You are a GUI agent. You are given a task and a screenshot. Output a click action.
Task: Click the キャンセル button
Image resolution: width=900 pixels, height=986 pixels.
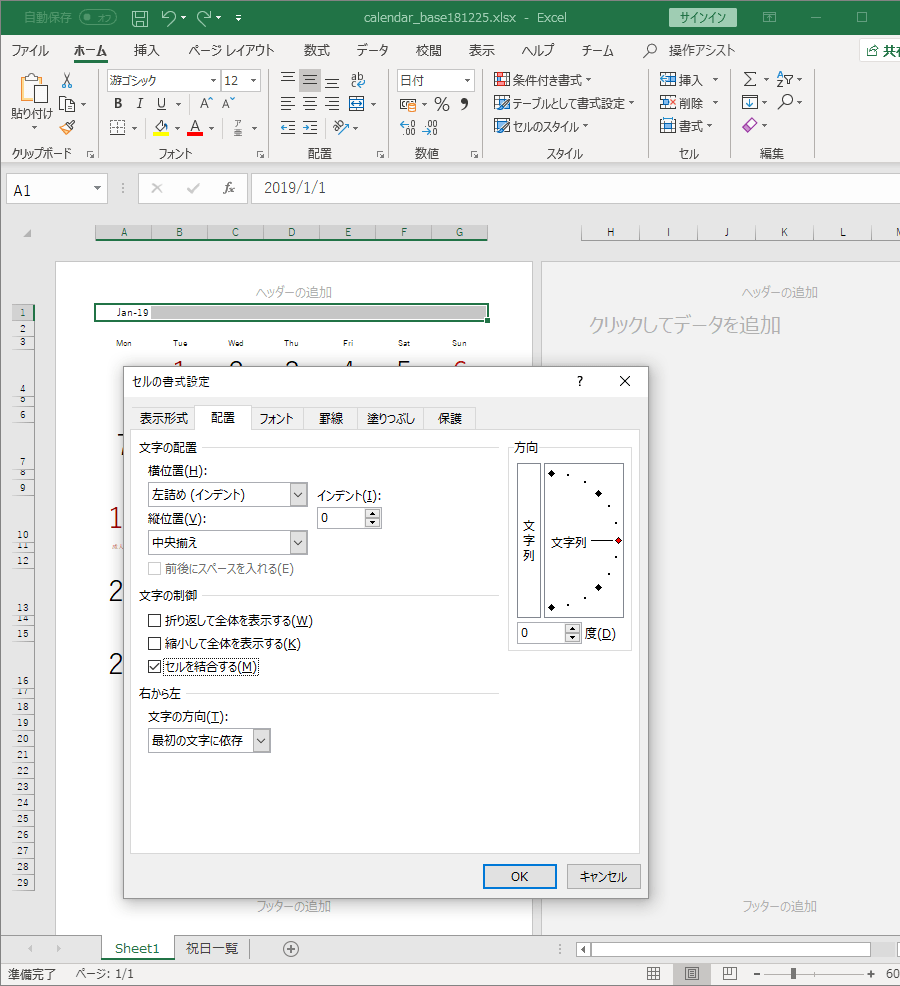pos(603,876)
